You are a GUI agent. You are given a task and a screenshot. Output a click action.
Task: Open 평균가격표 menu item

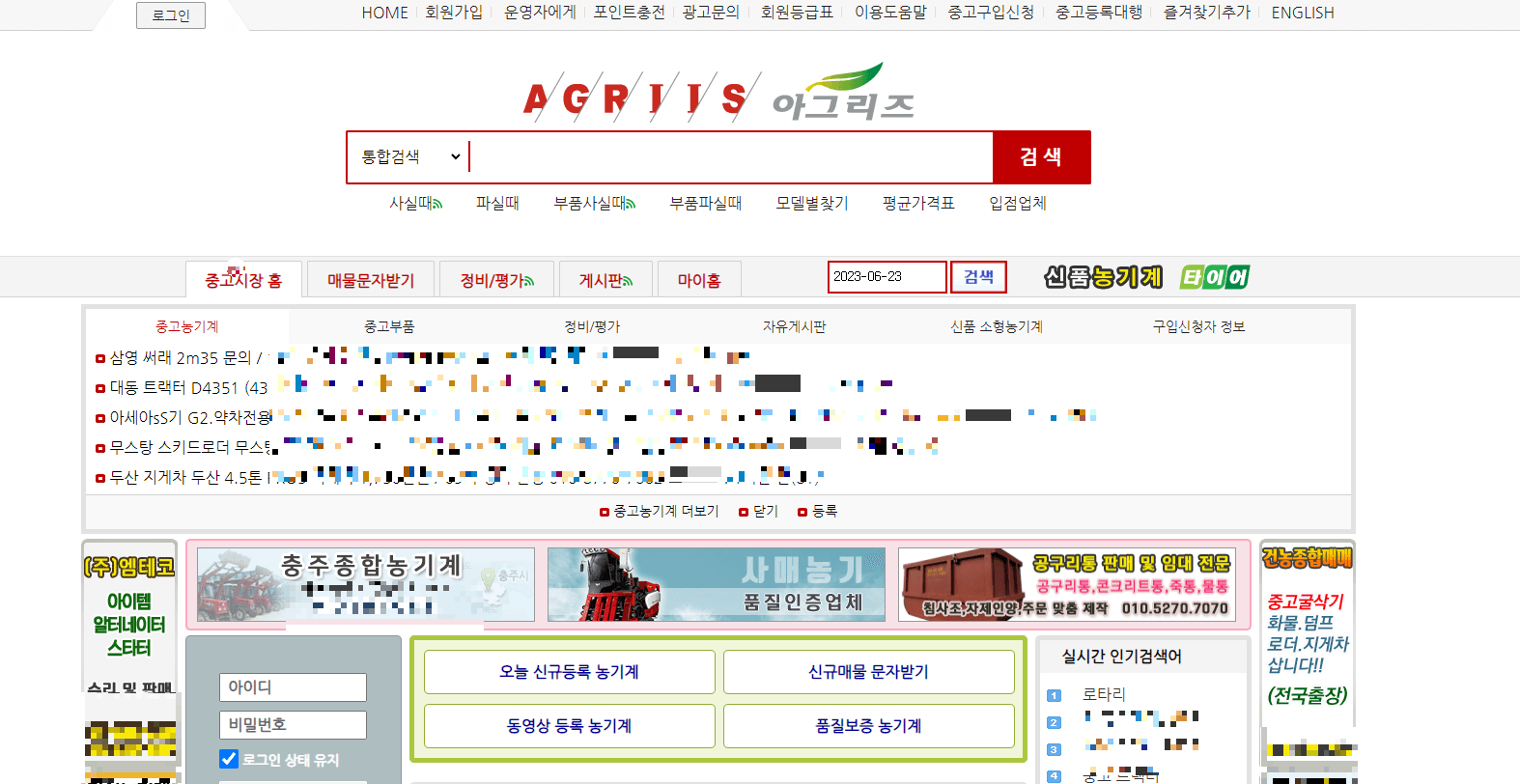point(918,203)
